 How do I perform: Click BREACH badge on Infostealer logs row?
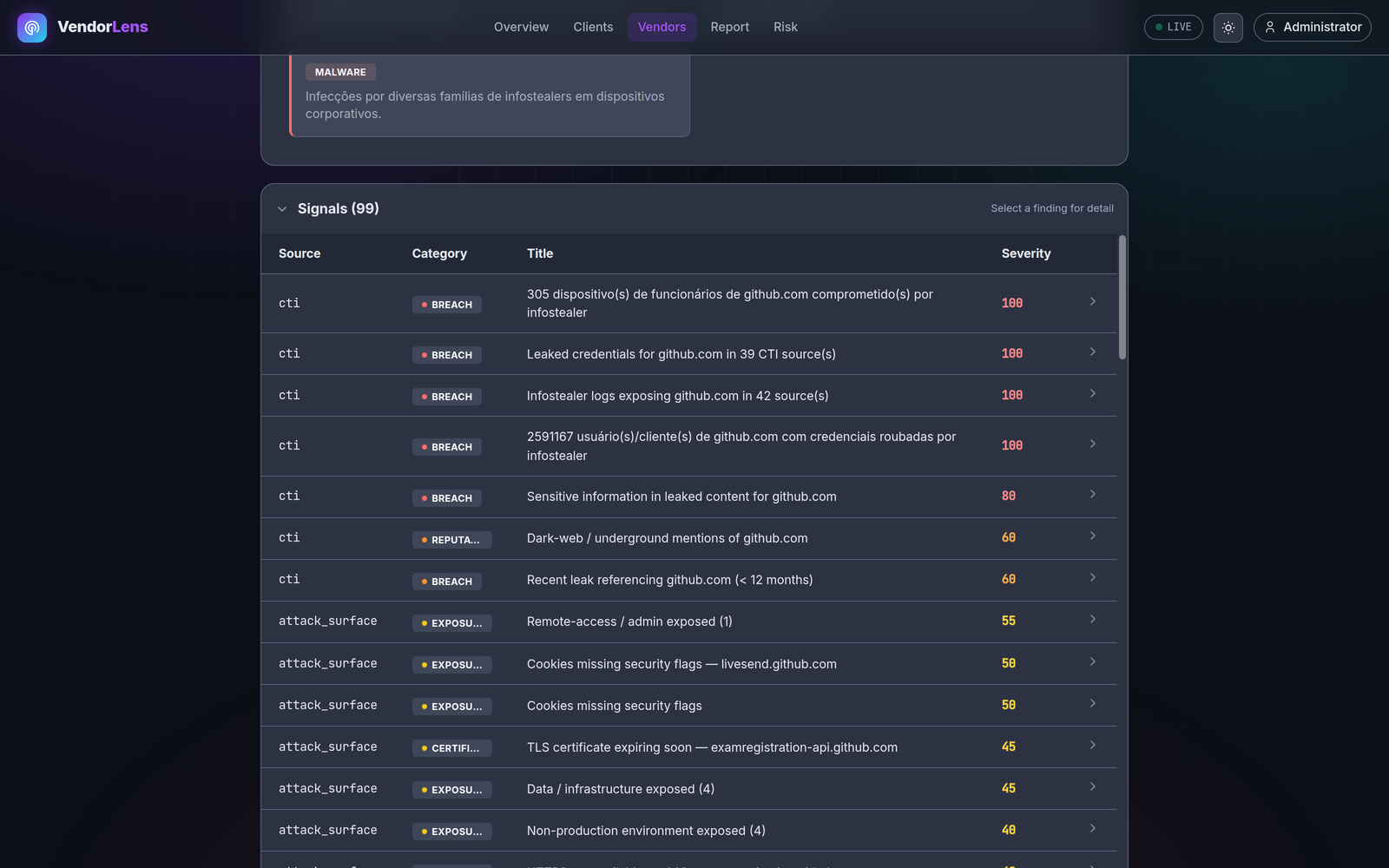coord(447,397)
